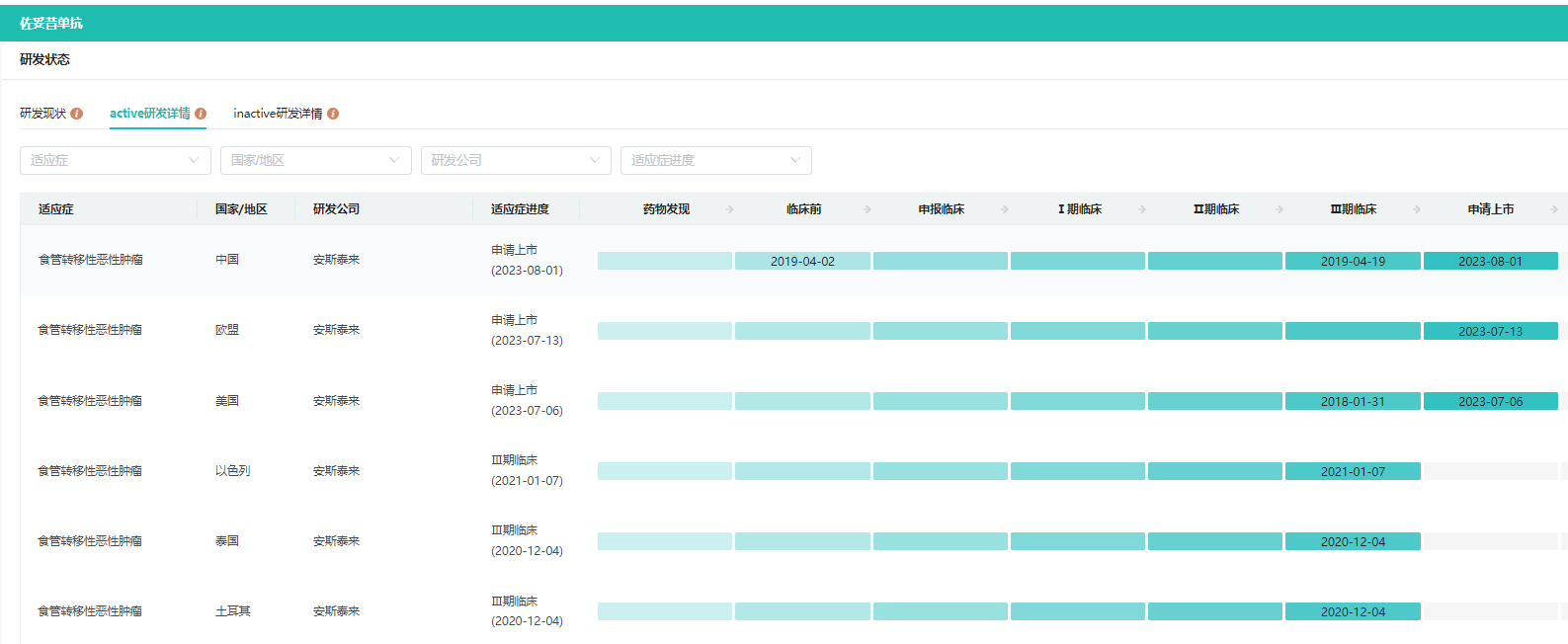
Task: Select the active研发详情 tab
Action: pos(149,114)
